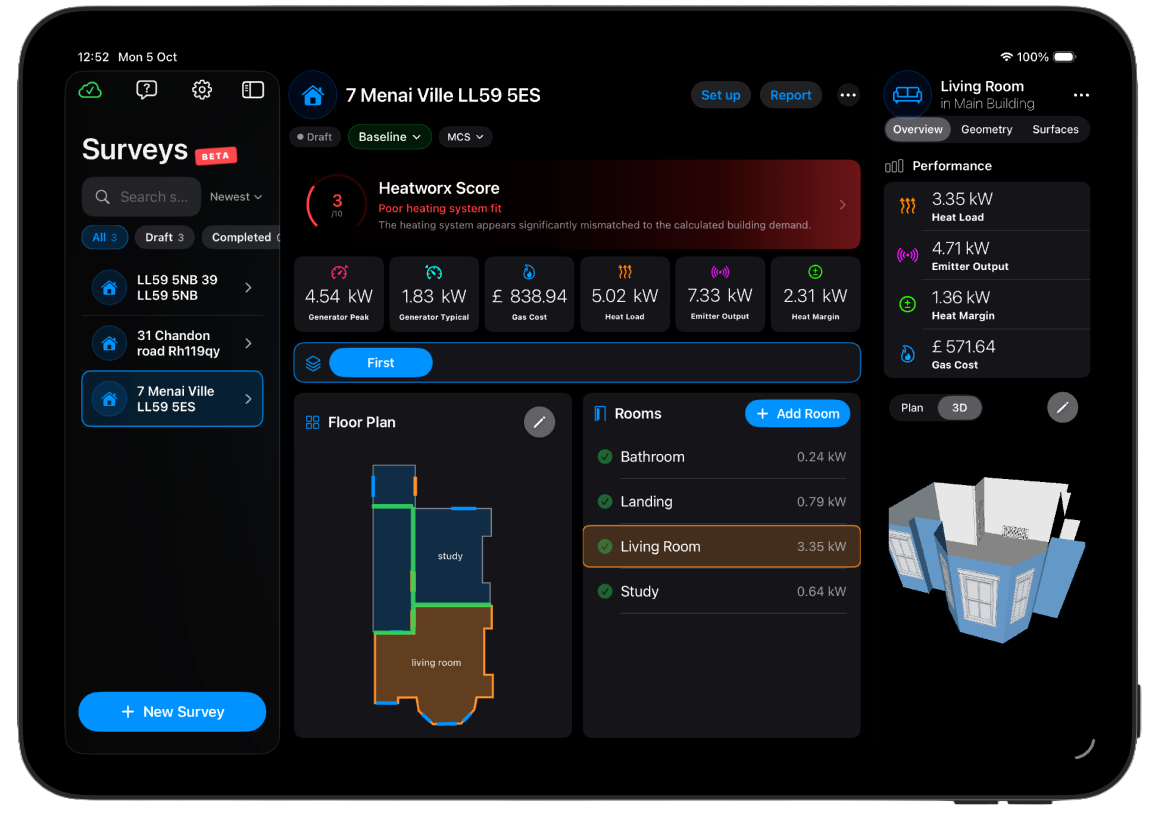Viewport: 1154px width, 814px height.
Task: Click the Performance bar chart icon
Action: pyautogui.click(x=894, y=166)
